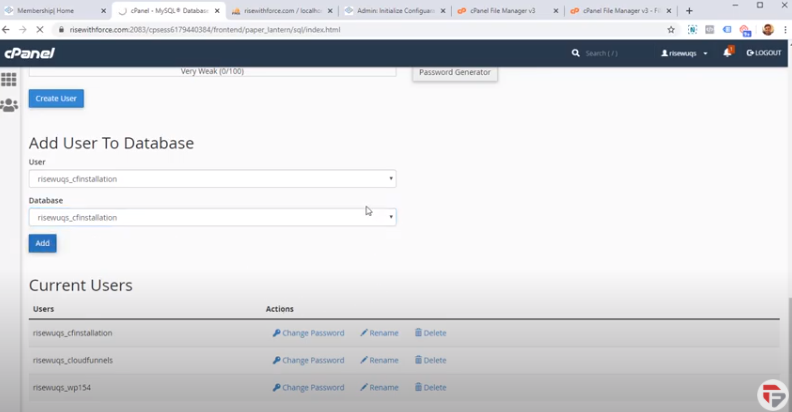
Task: Click the cPanel logo
Action: coord(29,53)
